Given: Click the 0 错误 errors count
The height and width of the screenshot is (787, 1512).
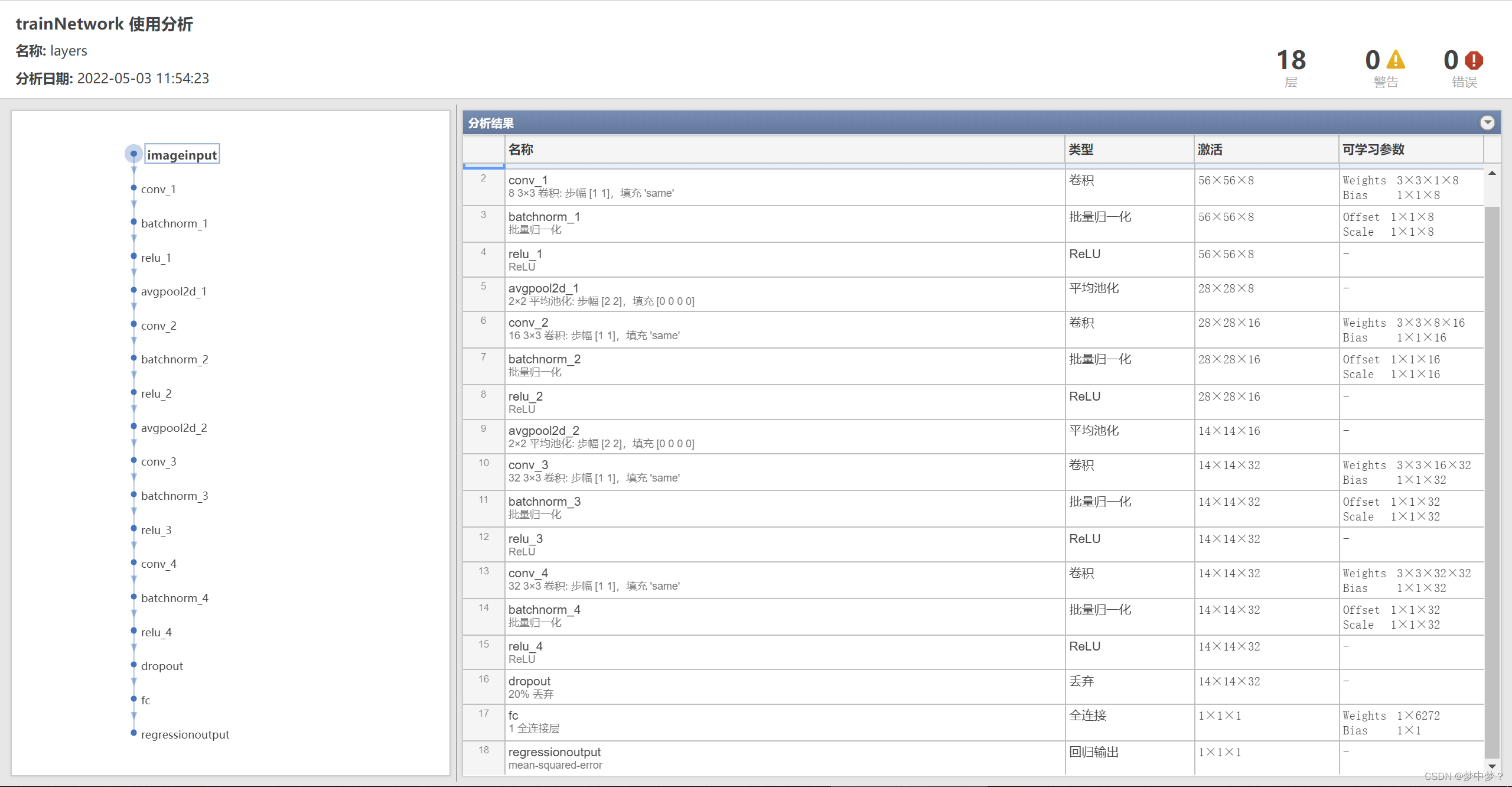Looking at the screenshot, I should pos(1464,69).
